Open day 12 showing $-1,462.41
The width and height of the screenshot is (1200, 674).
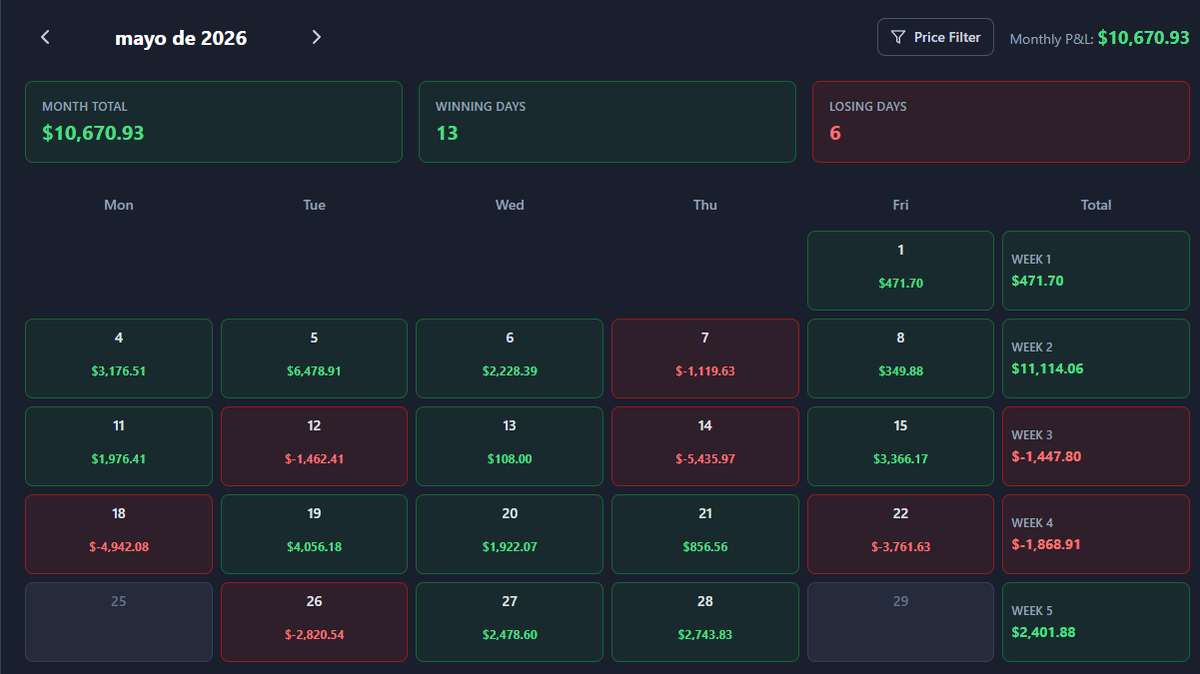coord(314,446)
